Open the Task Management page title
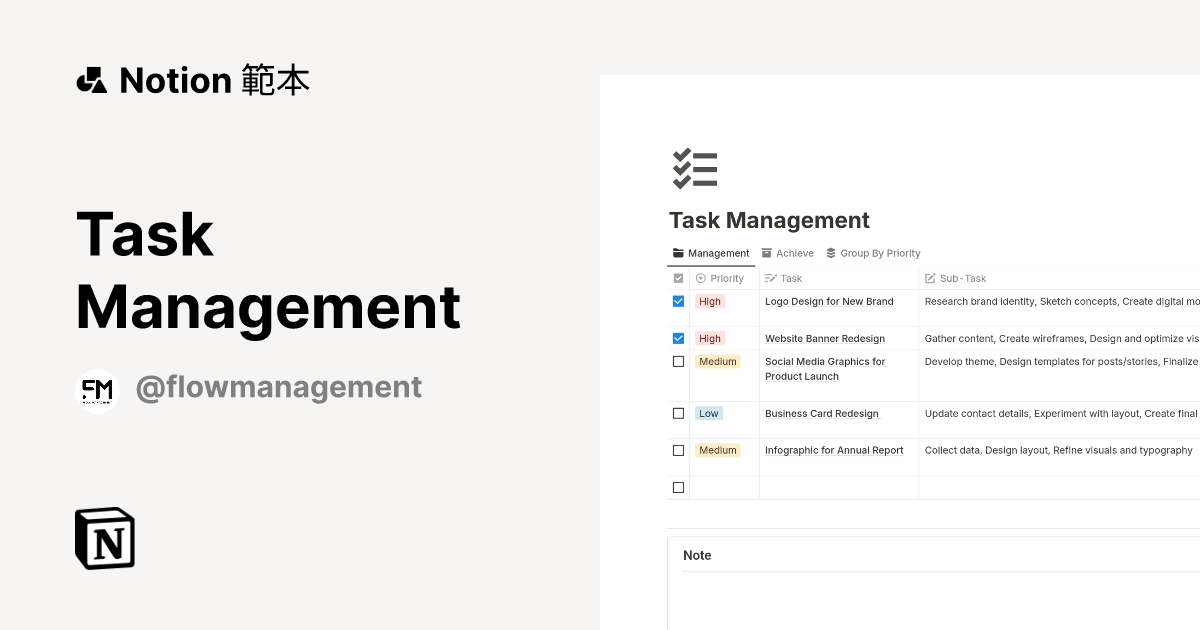This screenshot has height=630, width=1200. 769,220
